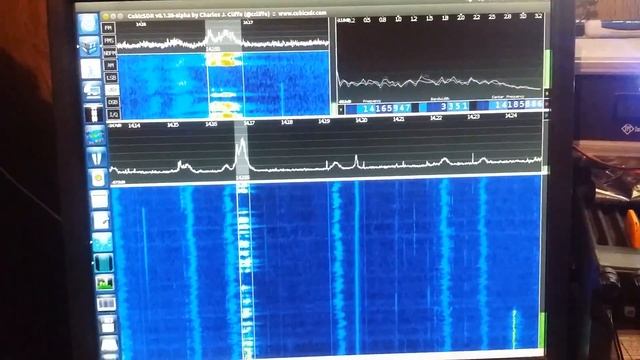Viewport: 640px width, 360px height.
Task: Open the Ubuntu dash icon atop launcher
Action: coord(88,24)
